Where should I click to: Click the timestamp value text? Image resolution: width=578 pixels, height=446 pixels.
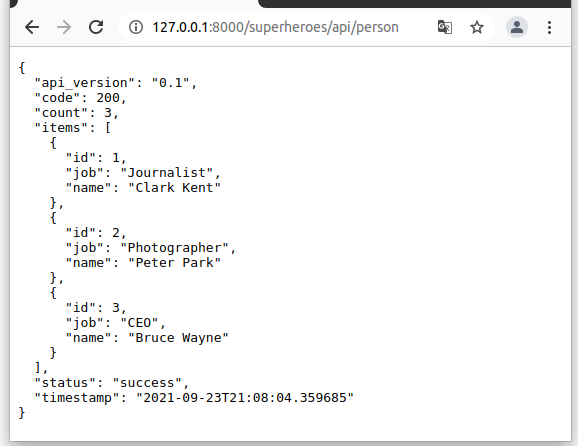(245, 398)
